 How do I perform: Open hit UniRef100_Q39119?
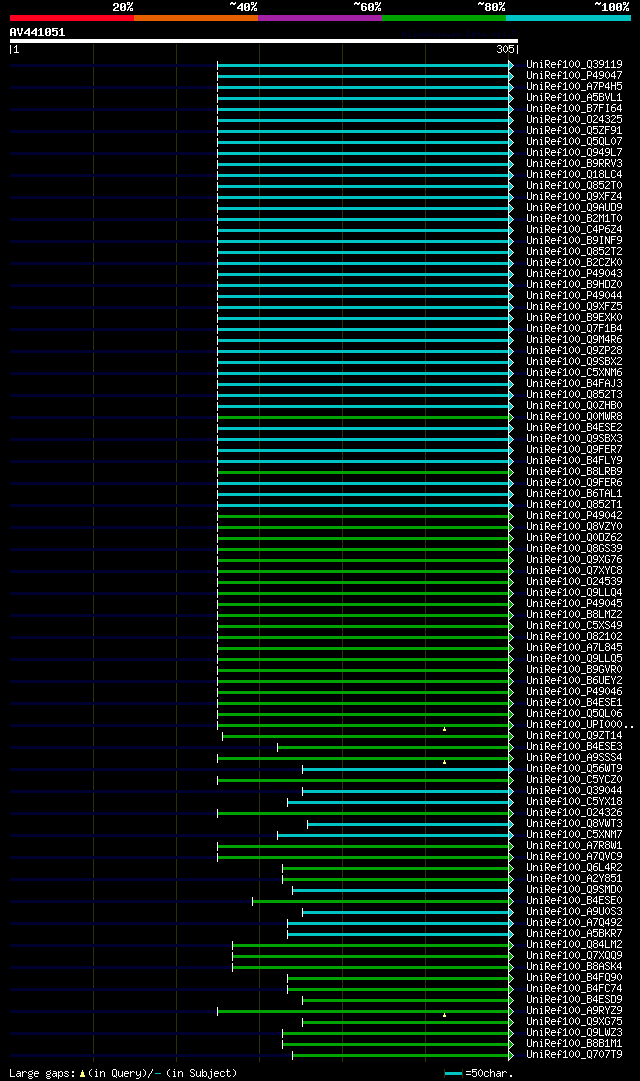(x=574, y=64)
